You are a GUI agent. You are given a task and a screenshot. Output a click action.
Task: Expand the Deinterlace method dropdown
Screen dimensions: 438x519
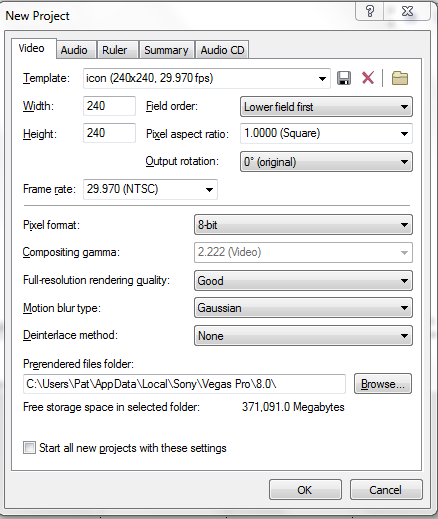click(x=303, y=335)
